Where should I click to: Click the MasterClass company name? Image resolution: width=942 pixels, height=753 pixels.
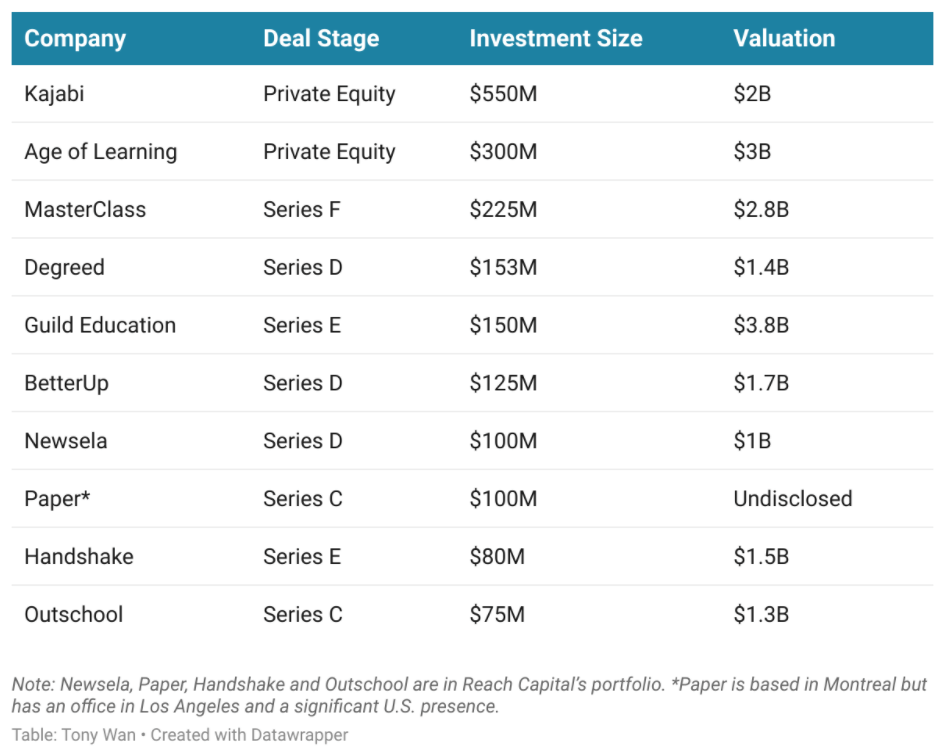click(x=85, y=210)
